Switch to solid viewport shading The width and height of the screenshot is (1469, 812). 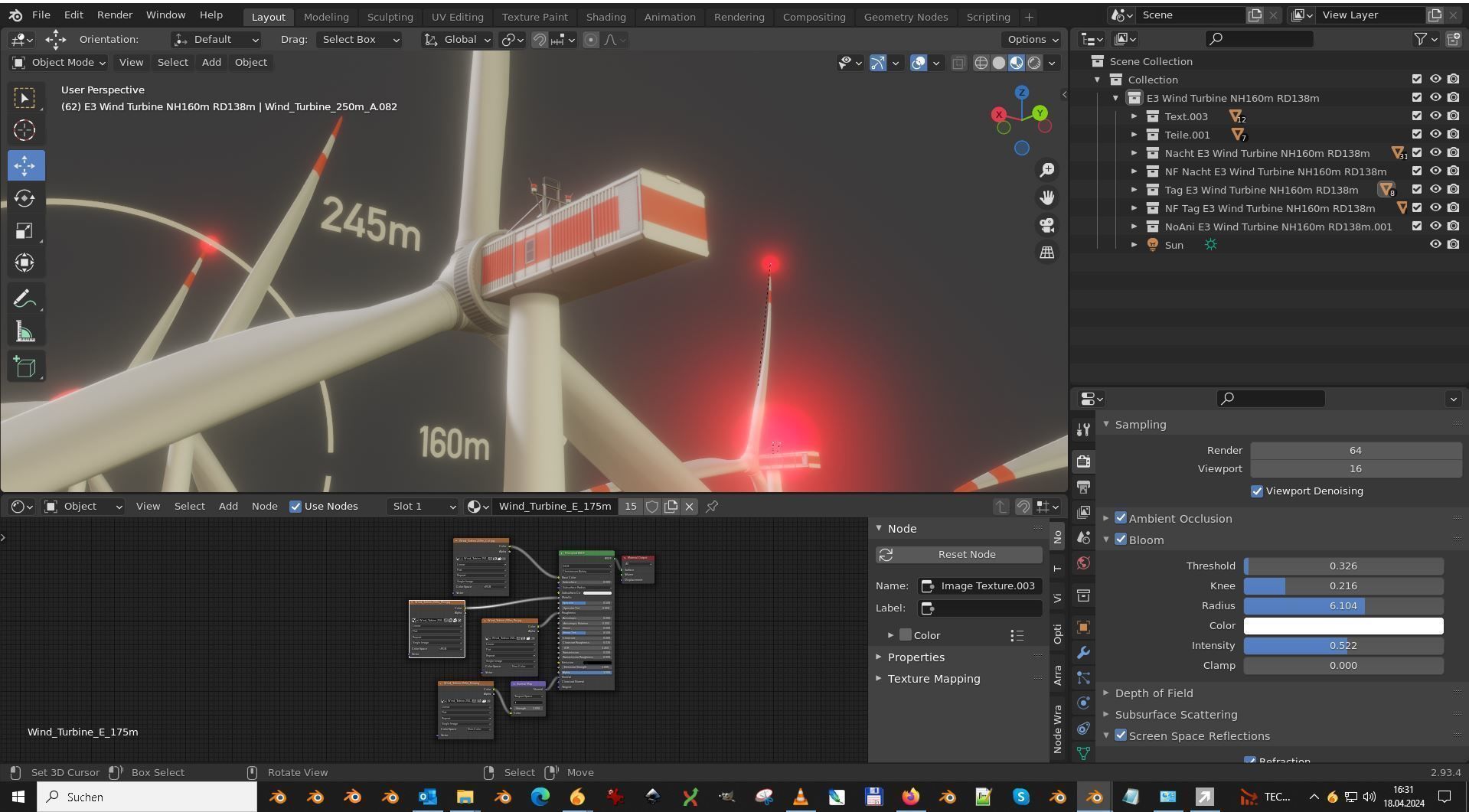(998, 63)
